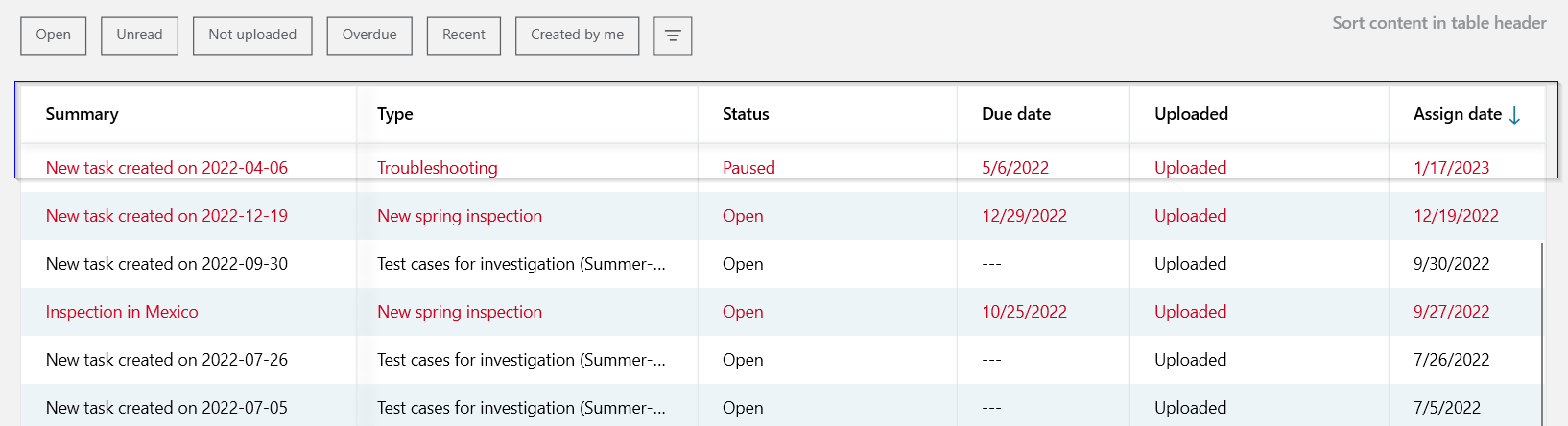Click the Due date column header
This screenshot has width=1568, height=426.
1016,114
